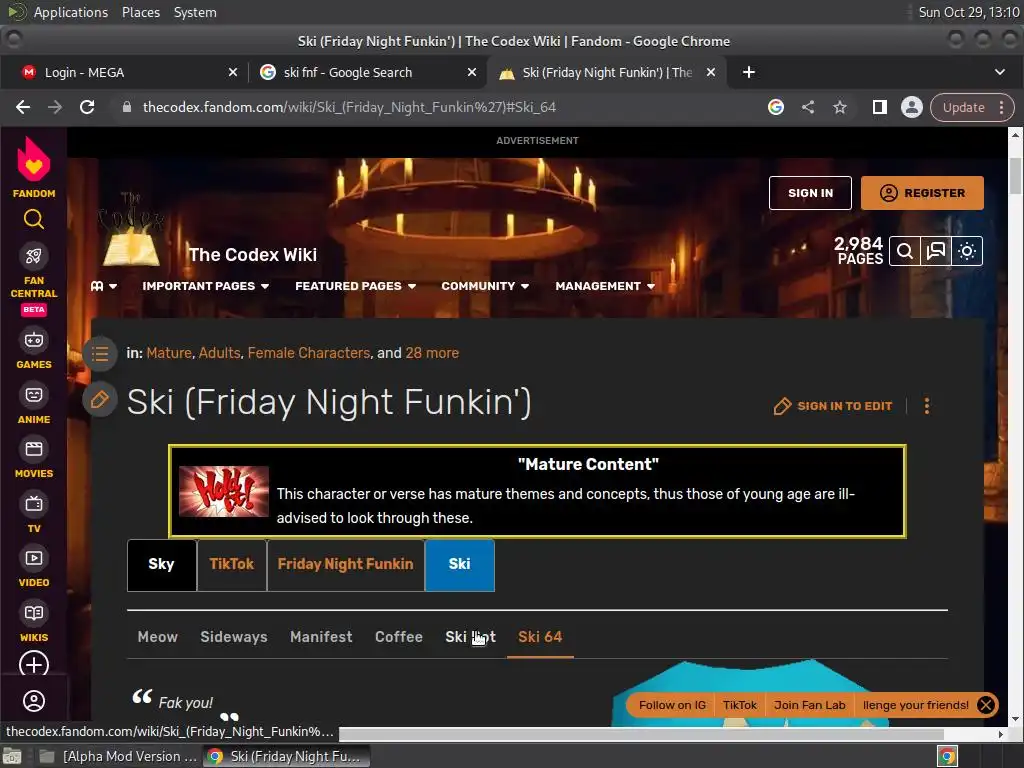Open the Female Characters category link

[309, 353]
